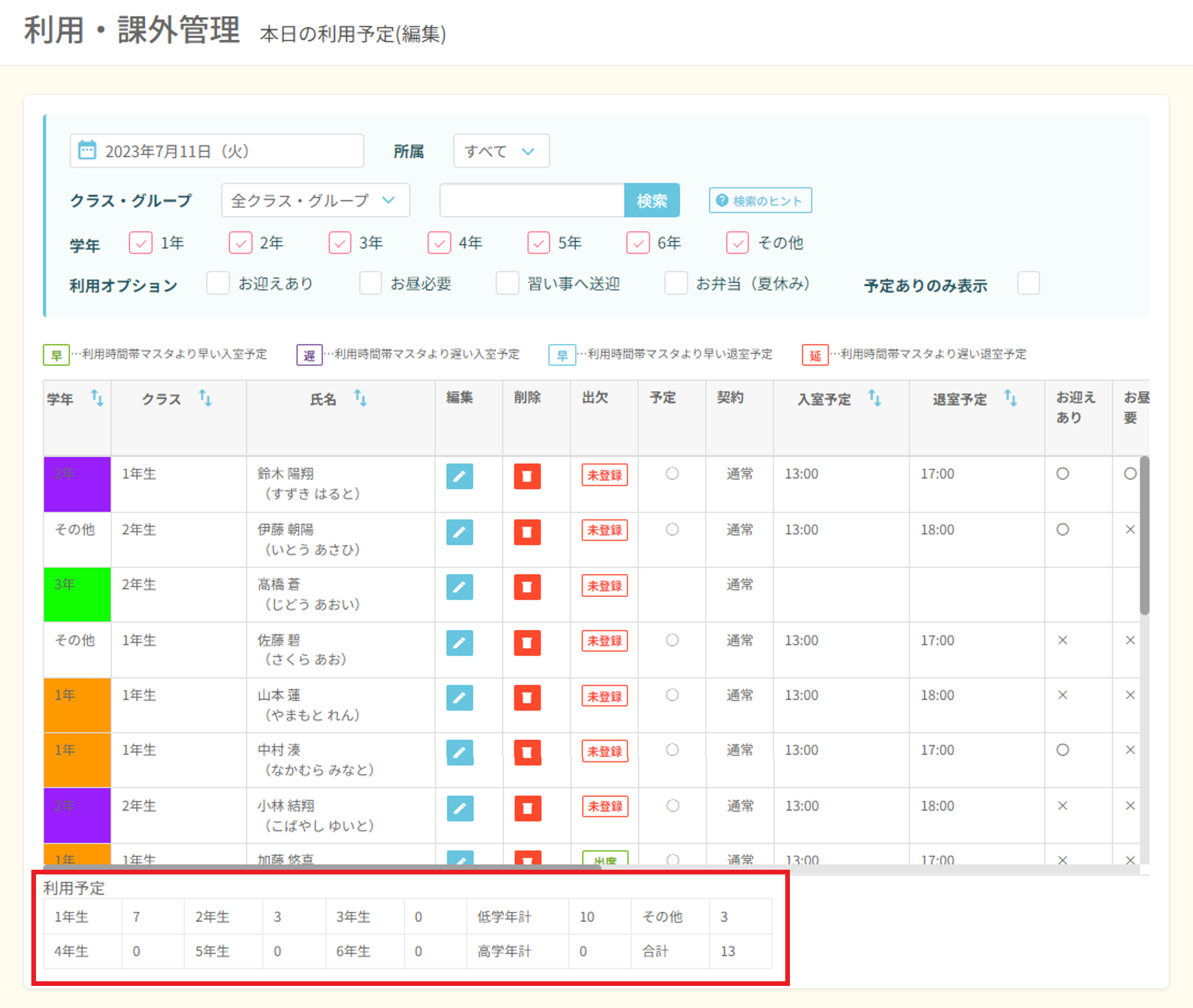Delete the 中村 湊 row
Screen dimensions: 1193x1008
527,752
